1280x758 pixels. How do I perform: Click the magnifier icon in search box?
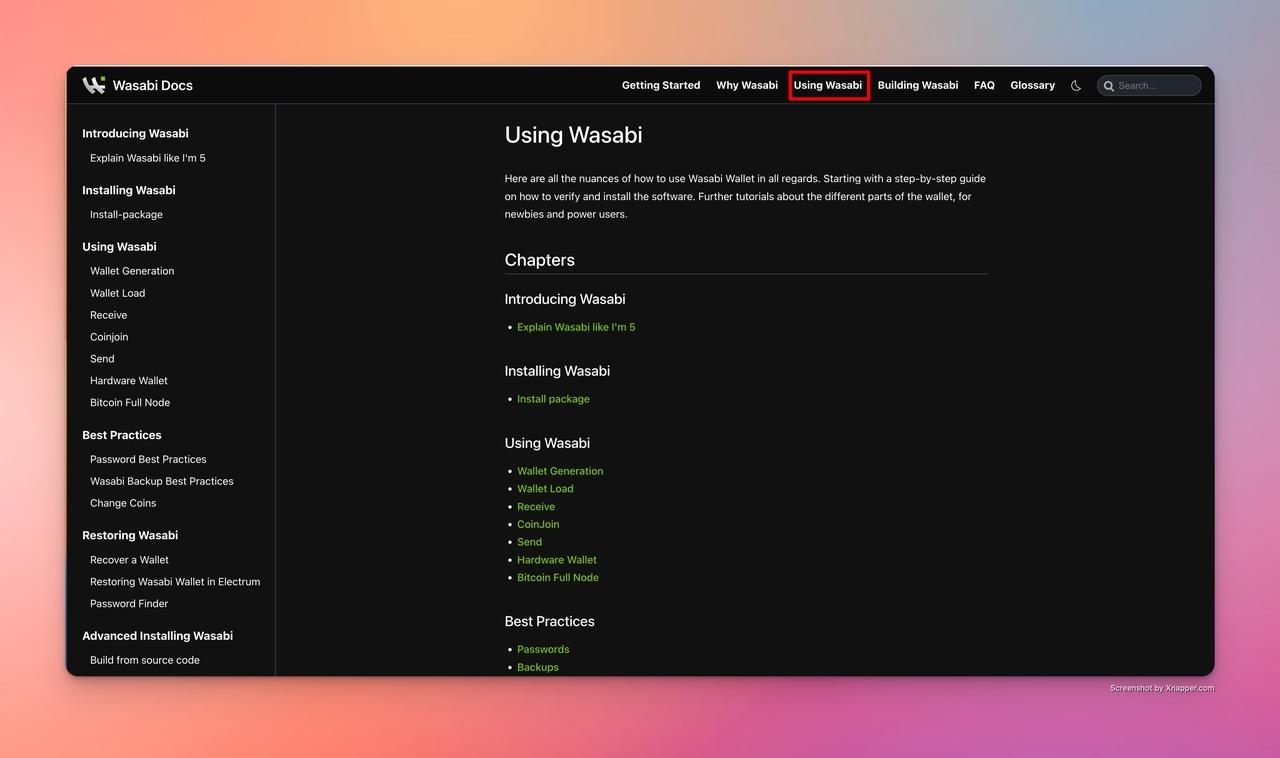pos(1109,86)
